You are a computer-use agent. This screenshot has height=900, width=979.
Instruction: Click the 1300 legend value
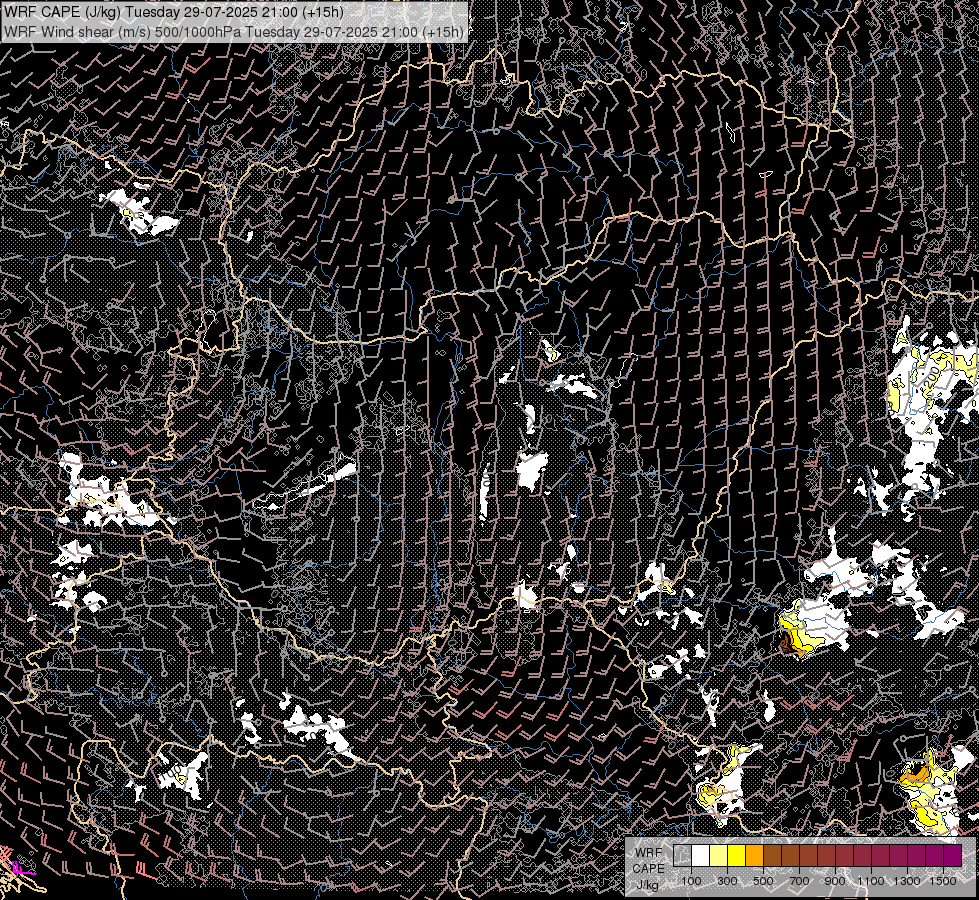(907, 881)
